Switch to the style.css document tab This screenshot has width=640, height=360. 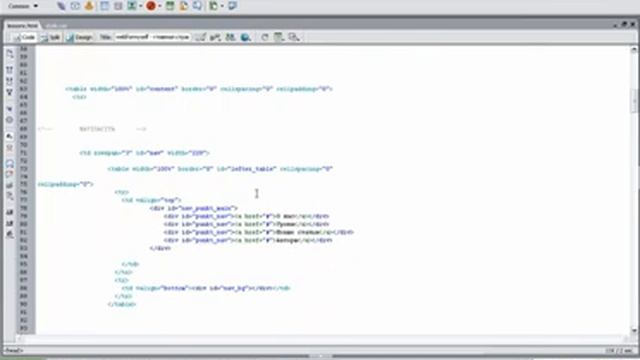pos(56,26)
